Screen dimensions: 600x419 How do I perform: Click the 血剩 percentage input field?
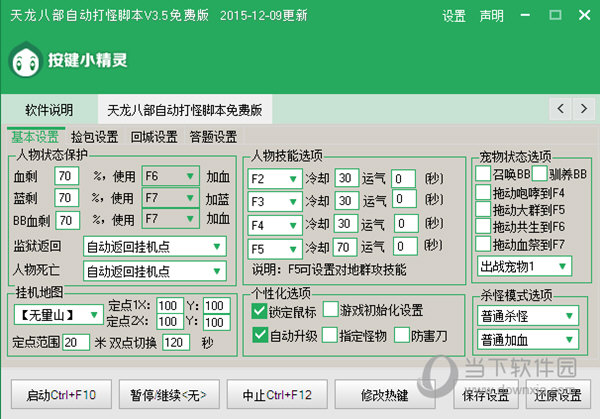(x=67, y=176)
